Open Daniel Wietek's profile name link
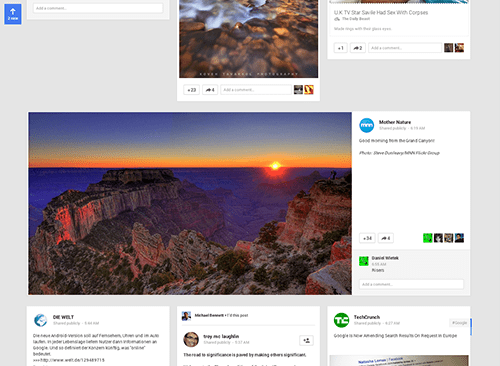Screen dimensions: 500x366 click(x=385, y=258)
